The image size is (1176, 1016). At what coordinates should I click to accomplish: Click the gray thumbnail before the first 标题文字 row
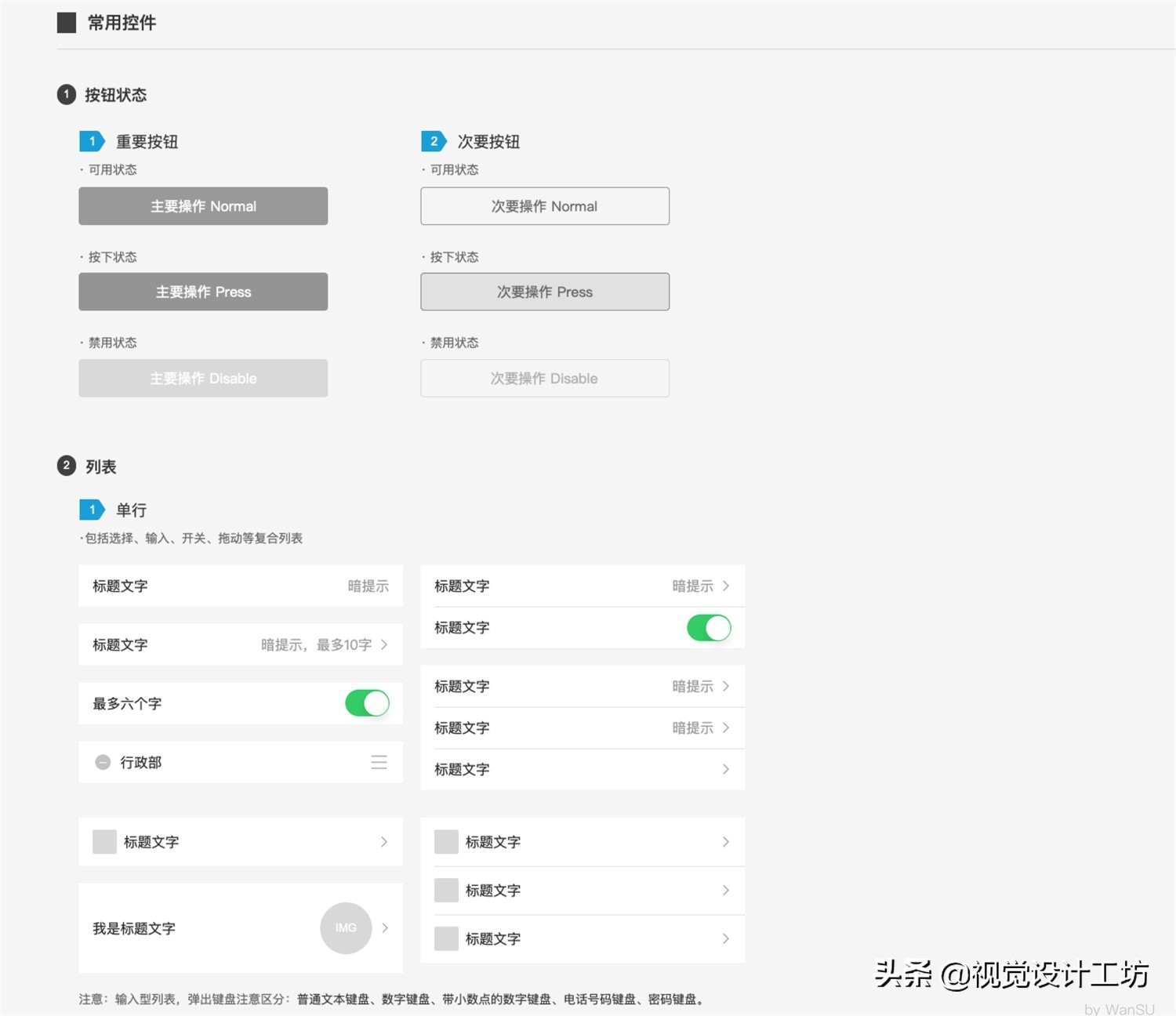point(104,842)
